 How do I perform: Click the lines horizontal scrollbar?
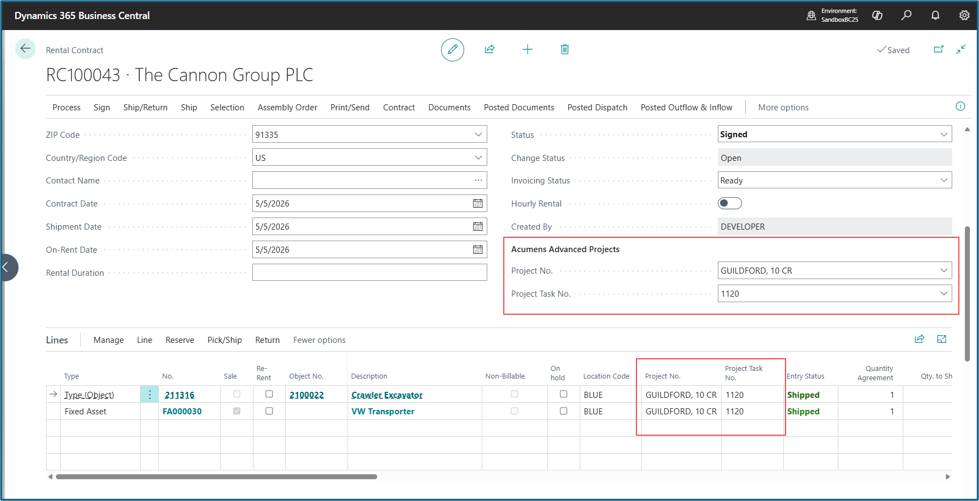[x=216, y=477]
